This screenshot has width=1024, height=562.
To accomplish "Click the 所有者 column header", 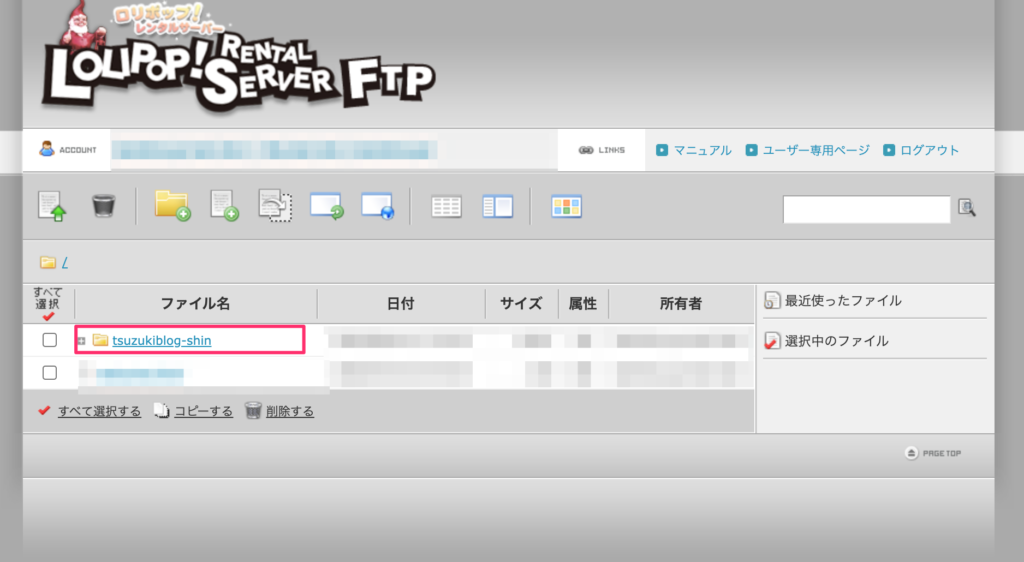I will pyautogui.click(x=680, y=304).
